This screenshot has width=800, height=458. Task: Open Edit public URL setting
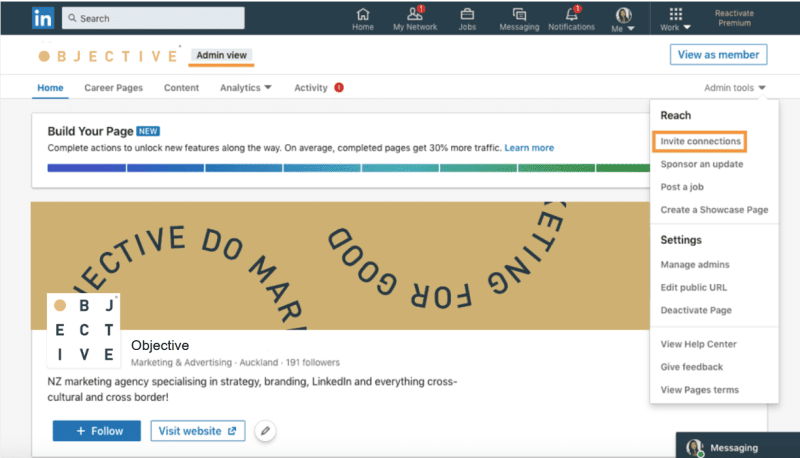click(694, 288)
